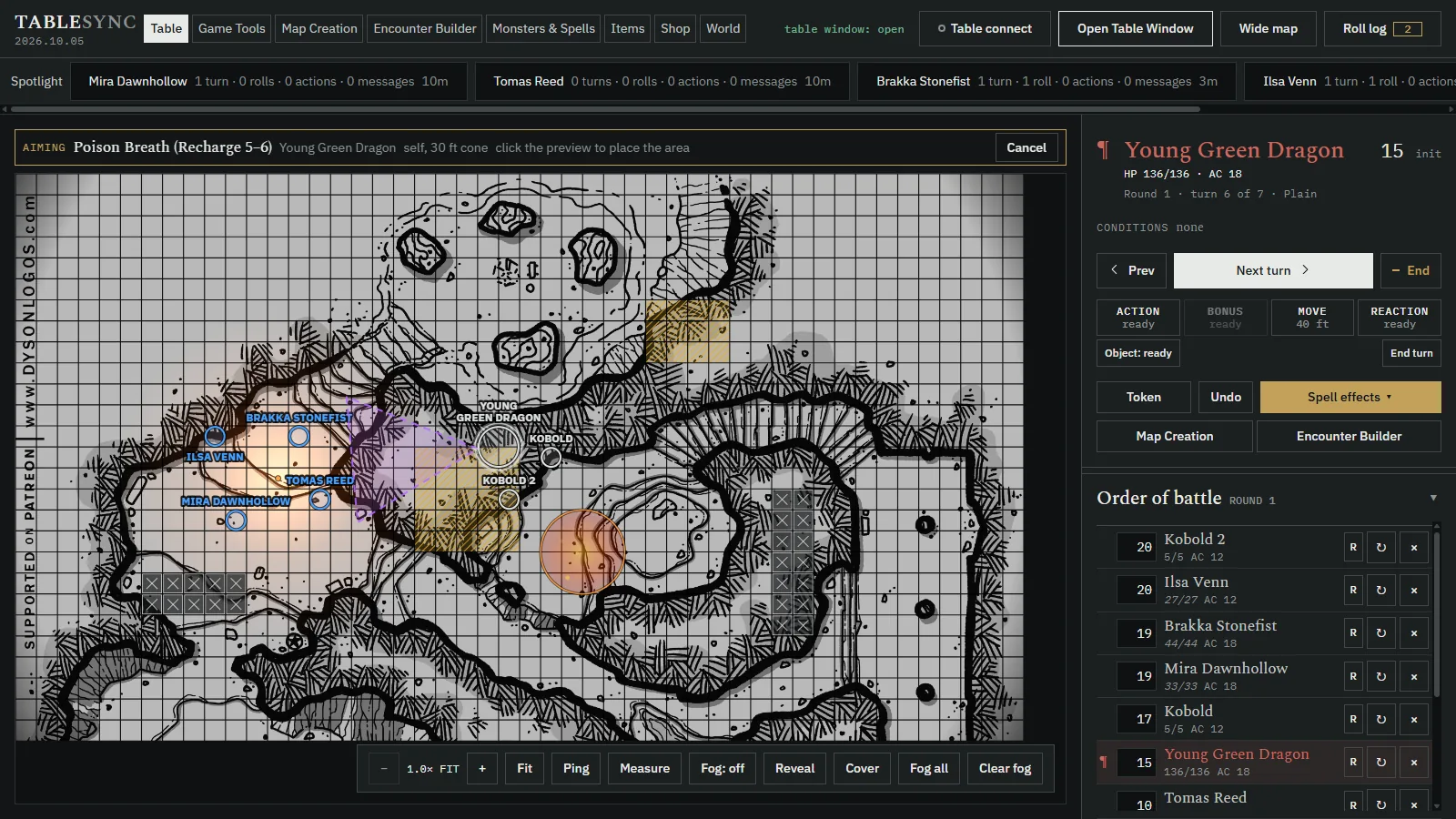The width and height of the screenshot is (1456, 819).
Task: Remove Kobold (initiative 17) from battle order
Action: click(x=1414, y=719)
